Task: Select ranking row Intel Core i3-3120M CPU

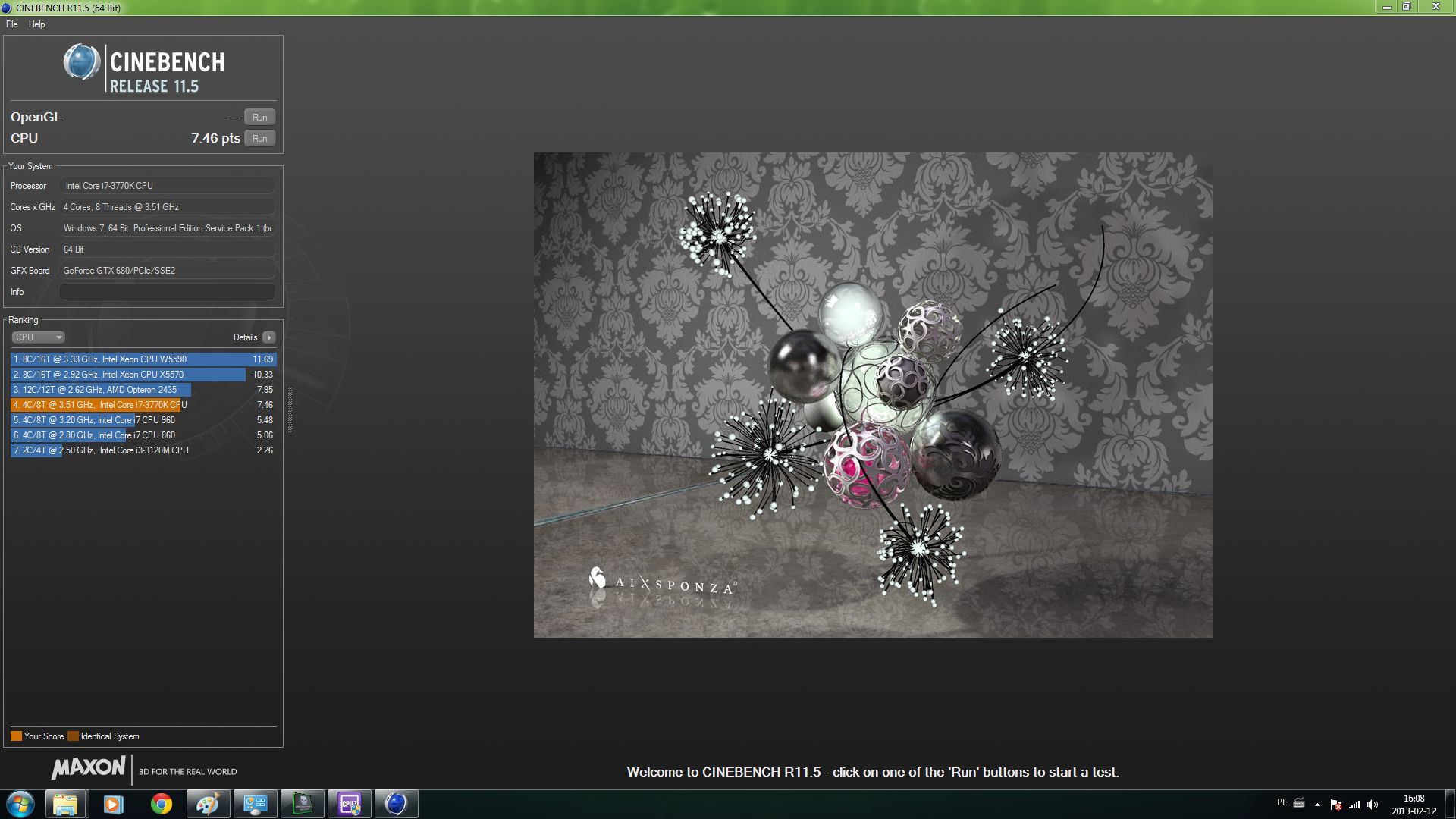Action: coord(143,450)
